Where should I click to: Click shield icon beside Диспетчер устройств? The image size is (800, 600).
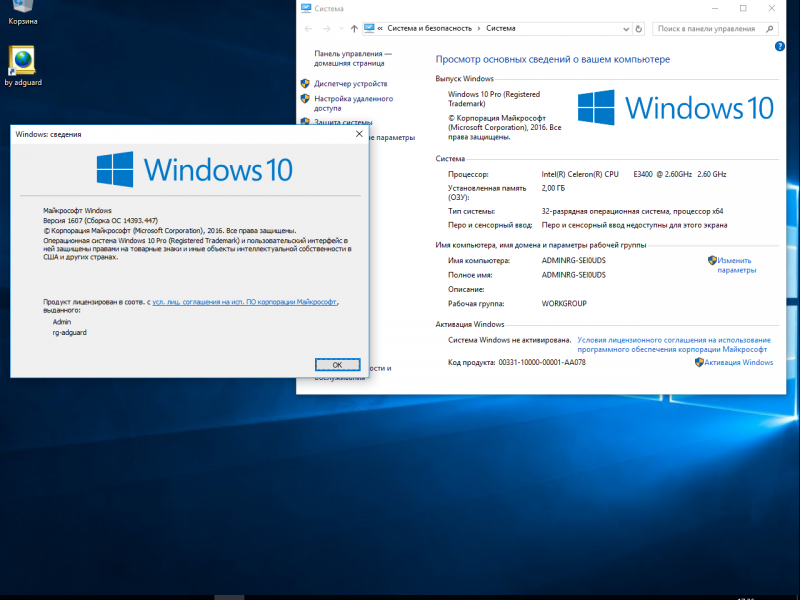click(305, 83)
